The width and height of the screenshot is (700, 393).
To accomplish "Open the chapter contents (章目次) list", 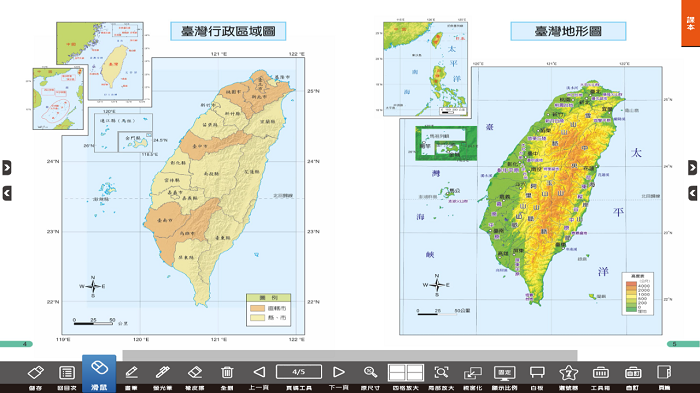I will coord(67,372).
